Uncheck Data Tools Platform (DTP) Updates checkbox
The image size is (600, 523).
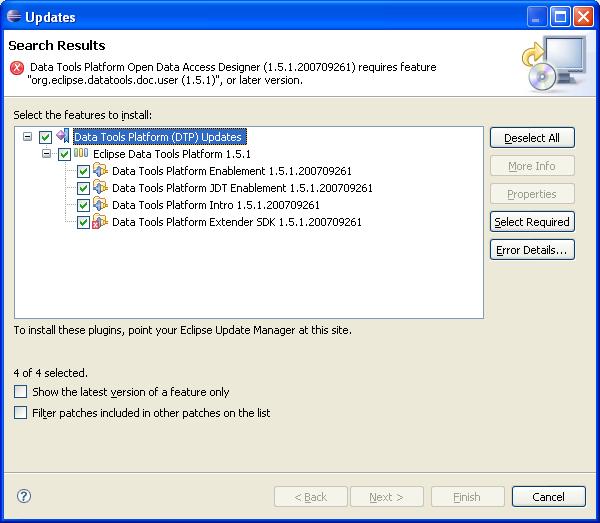(x=46, y=137)
